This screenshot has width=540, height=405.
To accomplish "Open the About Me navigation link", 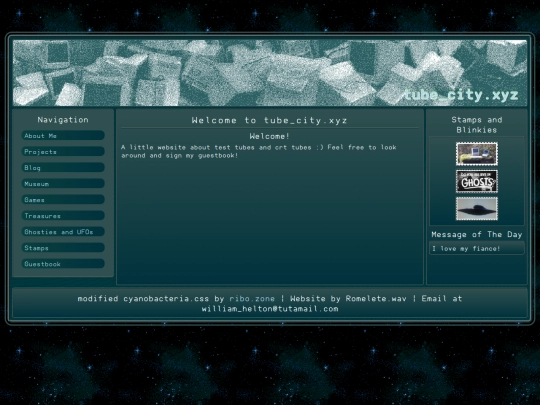I will 63,136.
